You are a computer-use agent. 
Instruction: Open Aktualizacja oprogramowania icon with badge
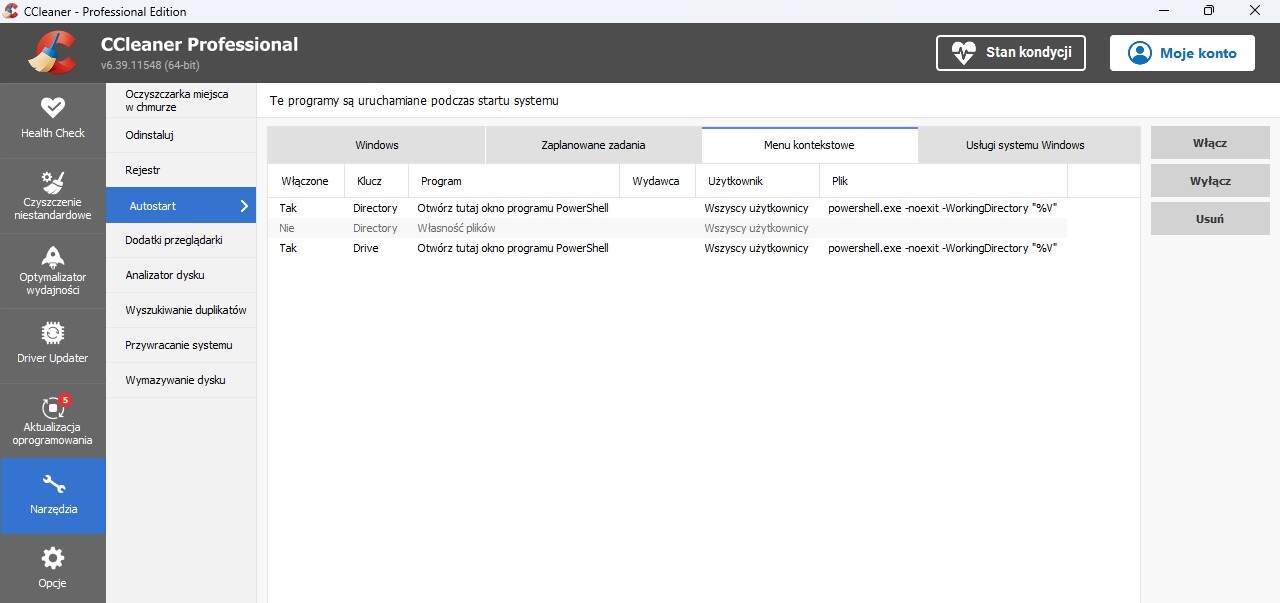55,407
